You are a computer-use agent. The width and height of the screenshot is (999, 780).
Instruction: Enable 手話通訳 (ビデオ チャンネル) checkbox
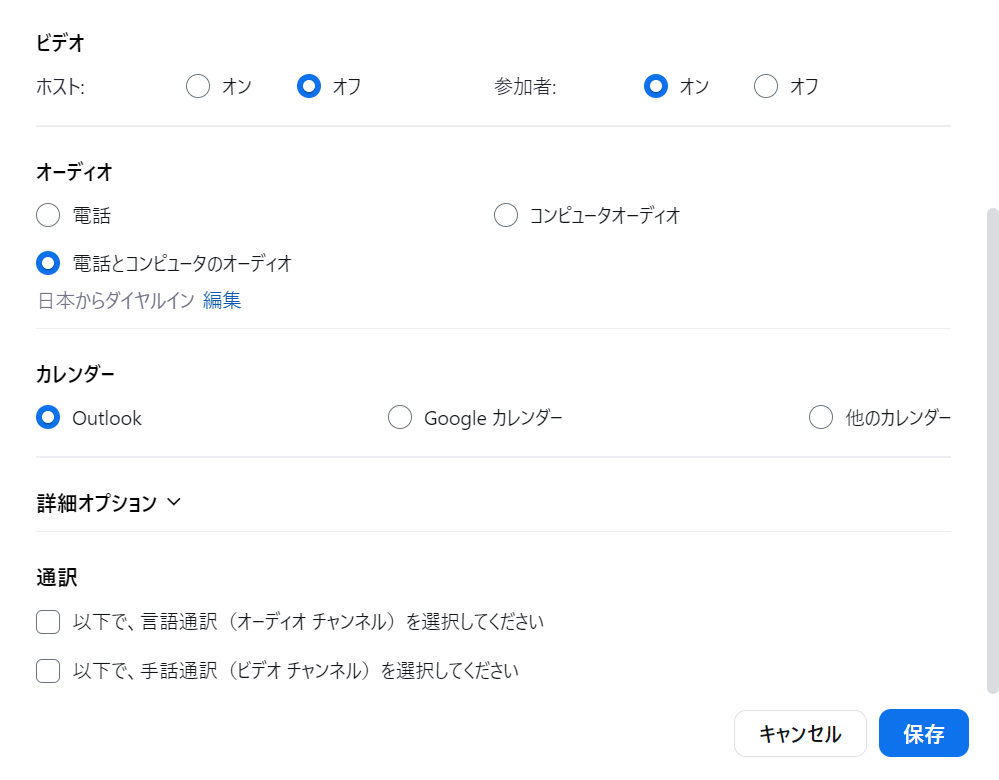tap(48, 671)
